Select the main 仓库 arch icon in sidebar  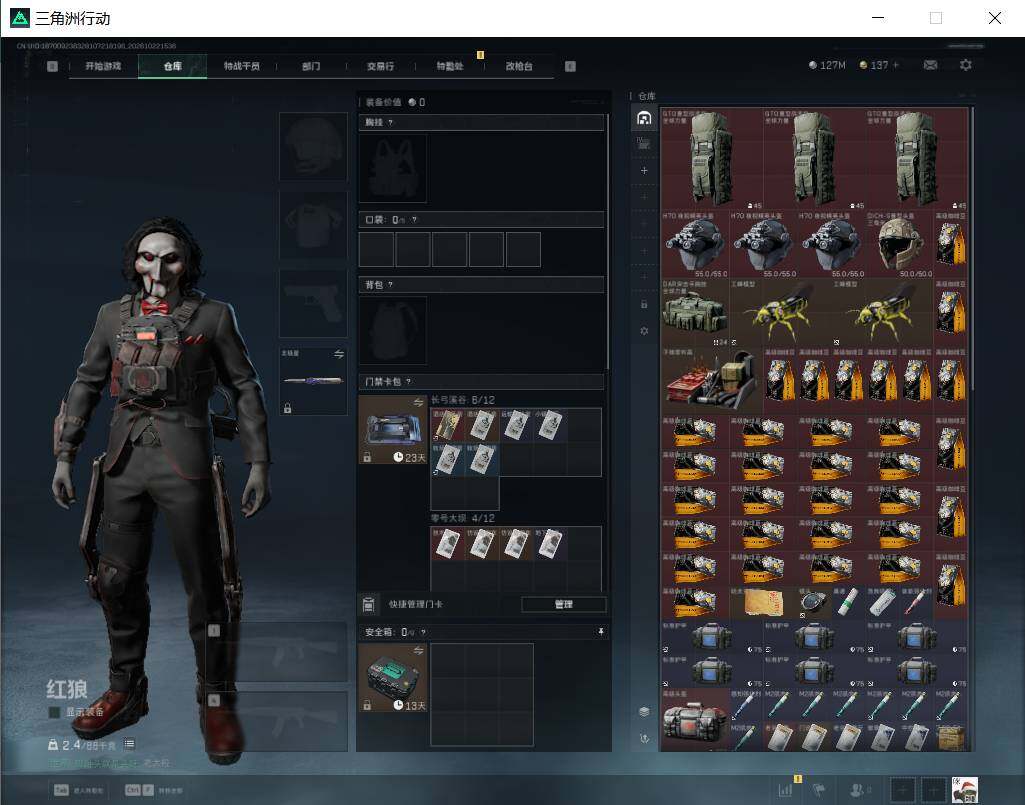(644, 118)
